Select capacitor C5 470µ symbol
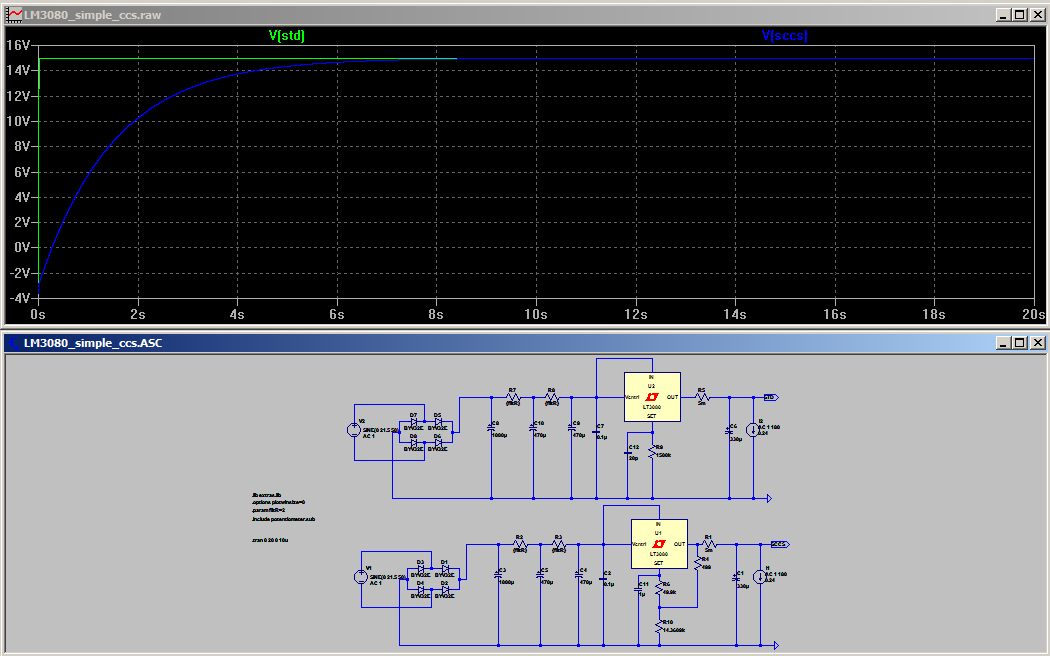Viewport: 1050px width, 656px height. click(541, 576)
